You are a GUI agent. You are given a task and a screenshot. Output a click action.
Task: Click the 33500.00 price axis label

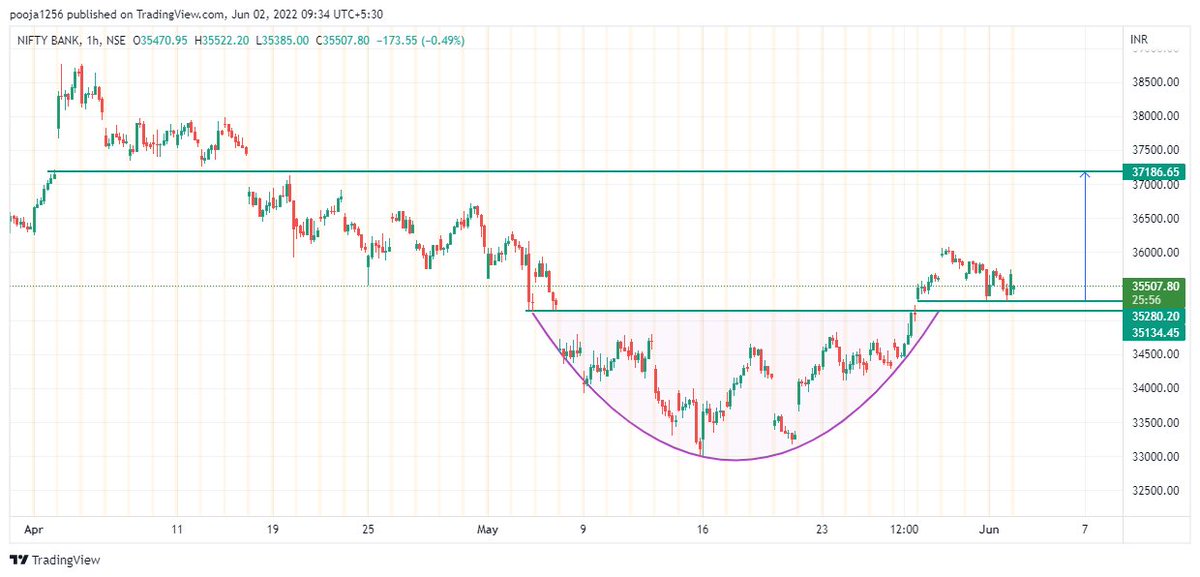(x=1155, y=423)
